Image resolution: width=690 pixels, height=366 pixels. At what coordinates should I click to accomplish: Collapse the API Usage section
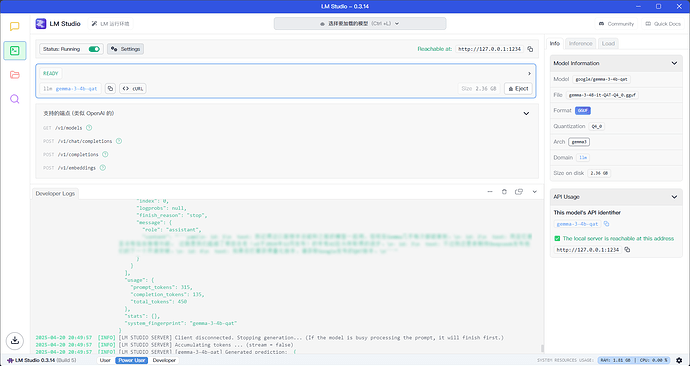674,197
